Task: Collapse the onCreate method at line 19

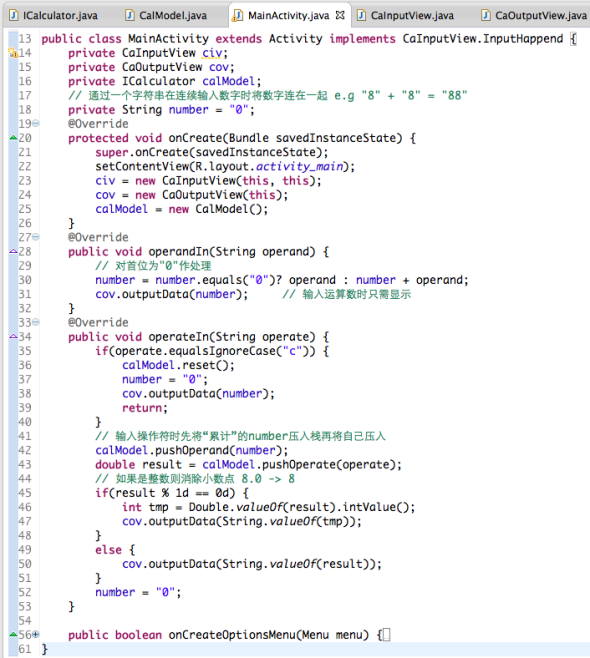Action: click(36, 123)
